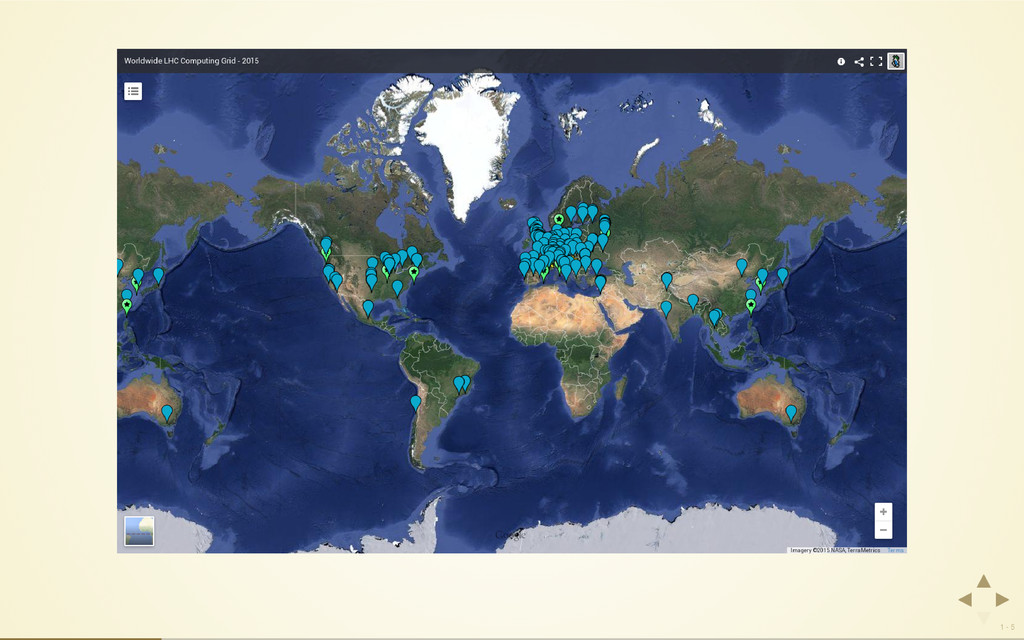Select the grid site marker in Chile

pos(415,404)
